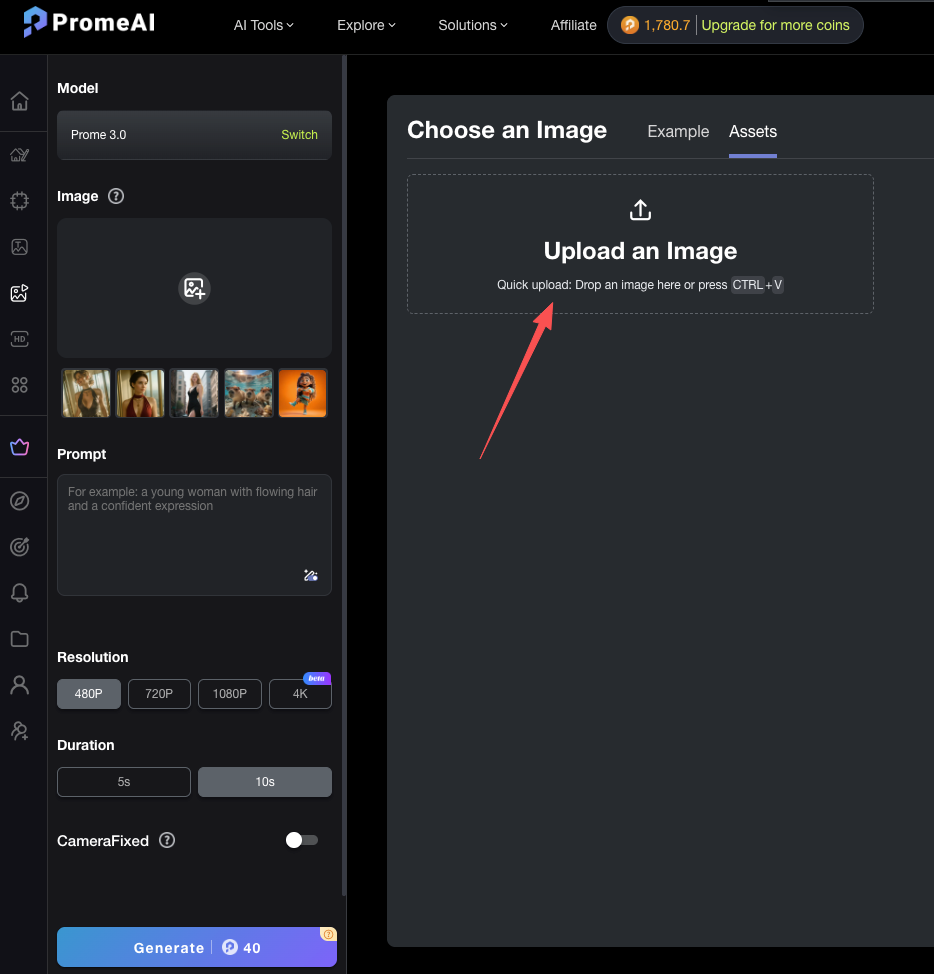Click the Generate button
Screen dimensions: 934x974
[197, 947]
